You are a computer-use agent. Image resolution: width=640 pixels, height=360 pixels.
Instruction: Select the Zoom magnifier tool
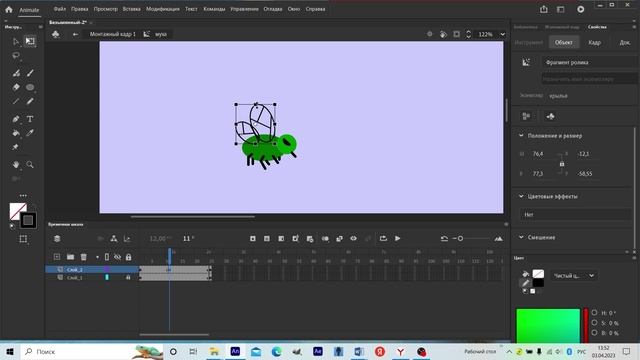coord(30,164)
